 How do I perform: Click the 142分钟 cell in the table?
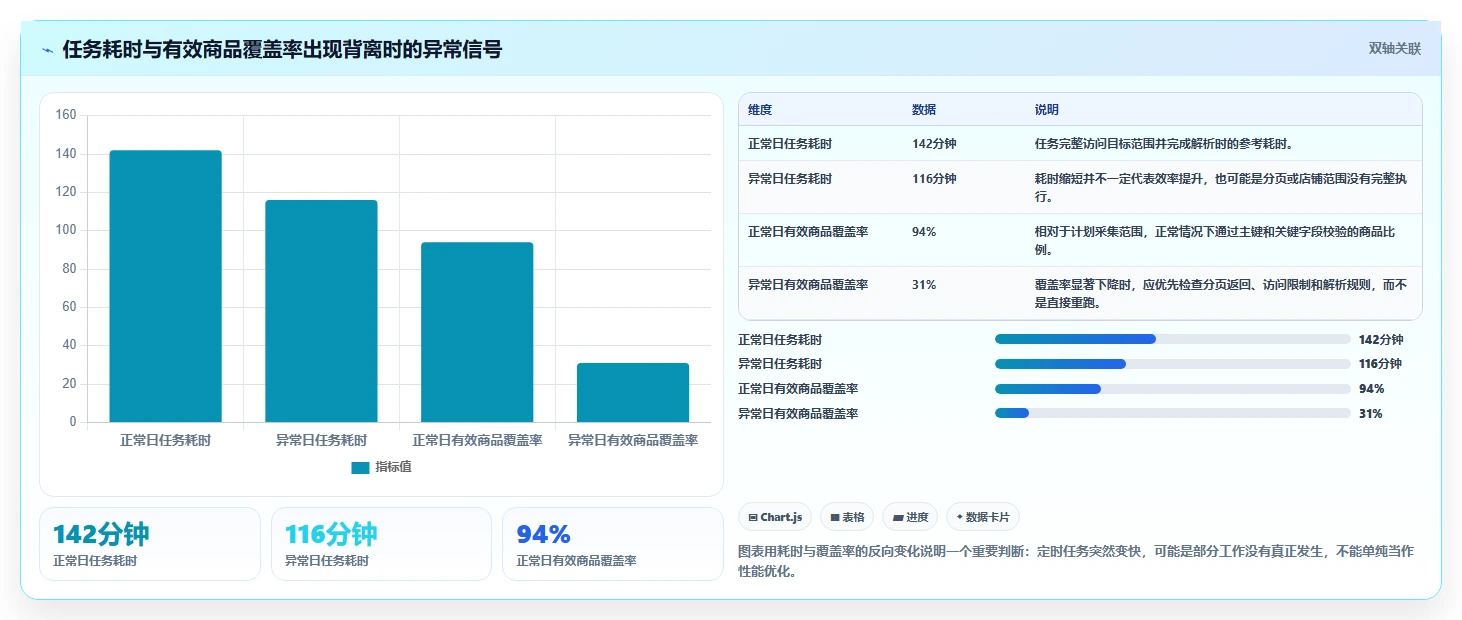point(934,144)
